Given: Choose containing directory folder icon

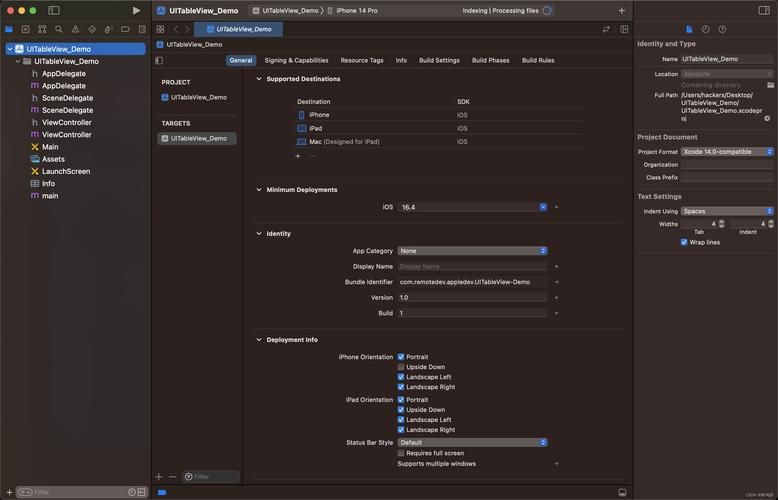Looking at the screenshot, I should 770,85.
